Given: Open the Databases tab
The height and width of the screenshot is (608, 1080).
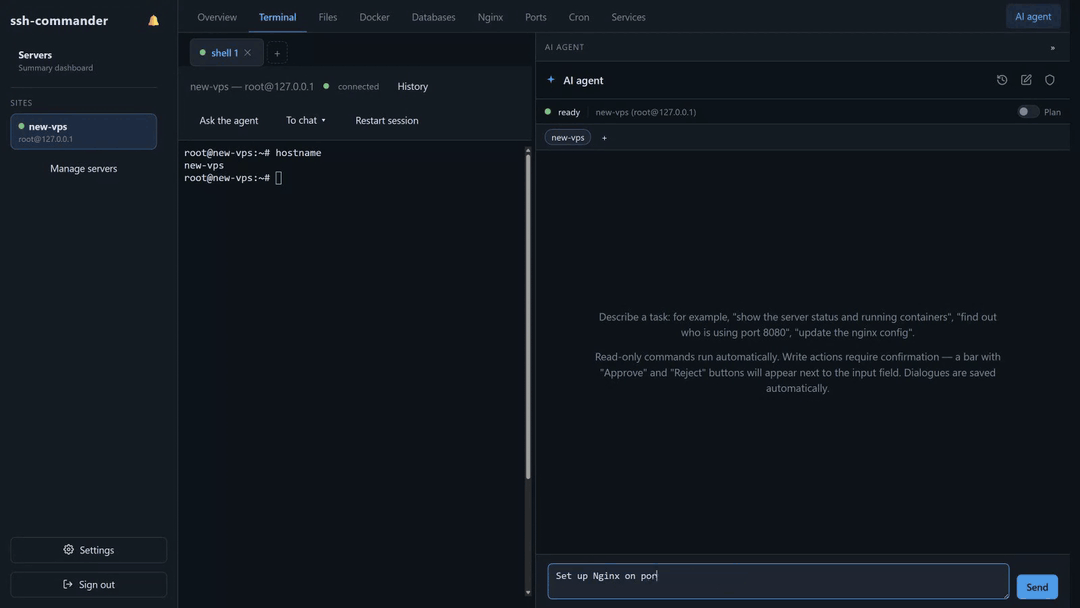Looking at the screenshot, I should 433,17.
